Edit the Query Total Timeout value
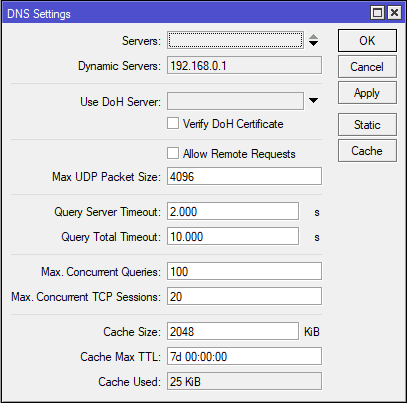Image resolution: width=407 pixels, height=403 pixels. (x=233, y=236)
